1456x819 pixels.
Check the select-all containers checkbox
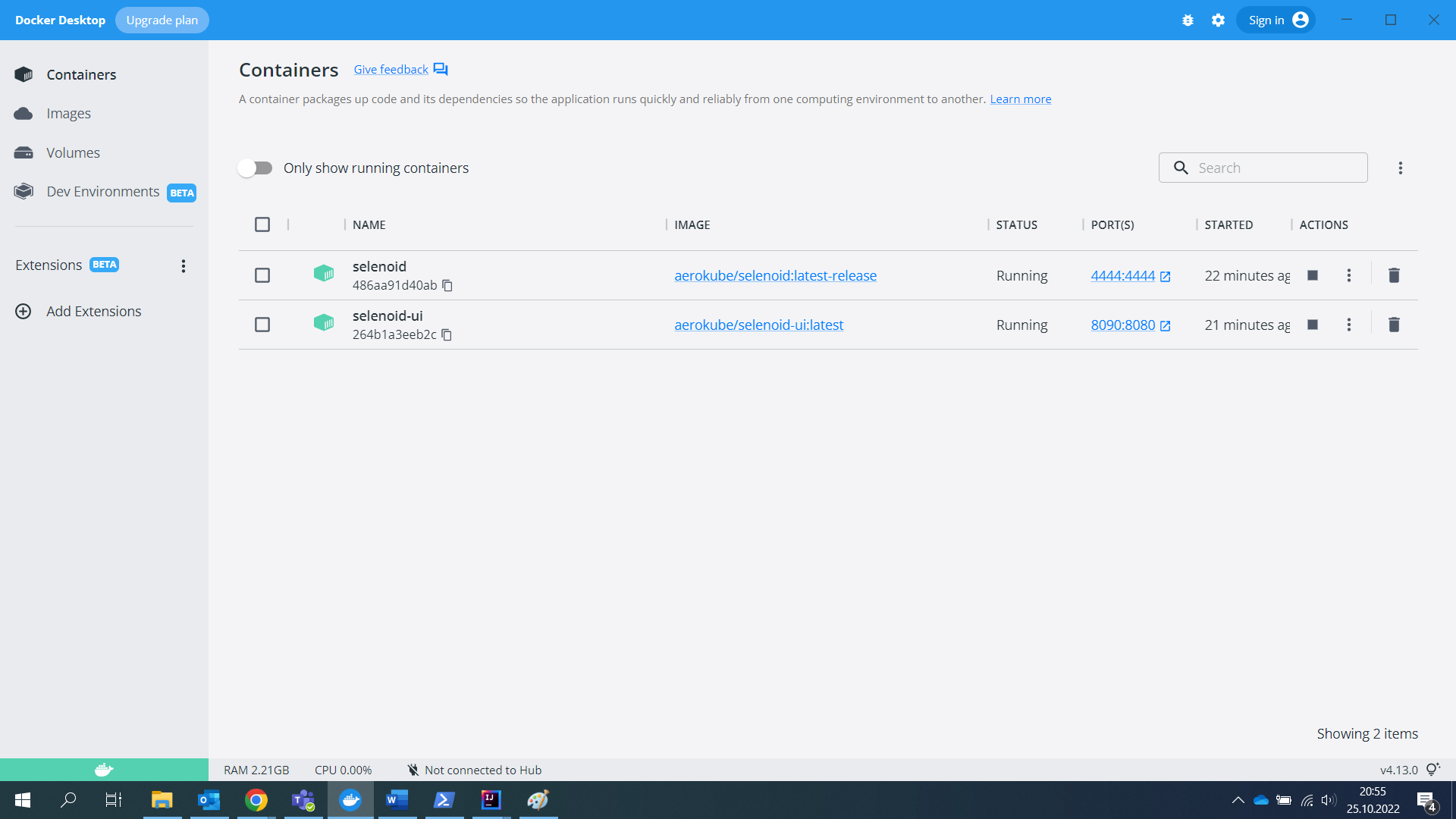click(x=262, y=224)
